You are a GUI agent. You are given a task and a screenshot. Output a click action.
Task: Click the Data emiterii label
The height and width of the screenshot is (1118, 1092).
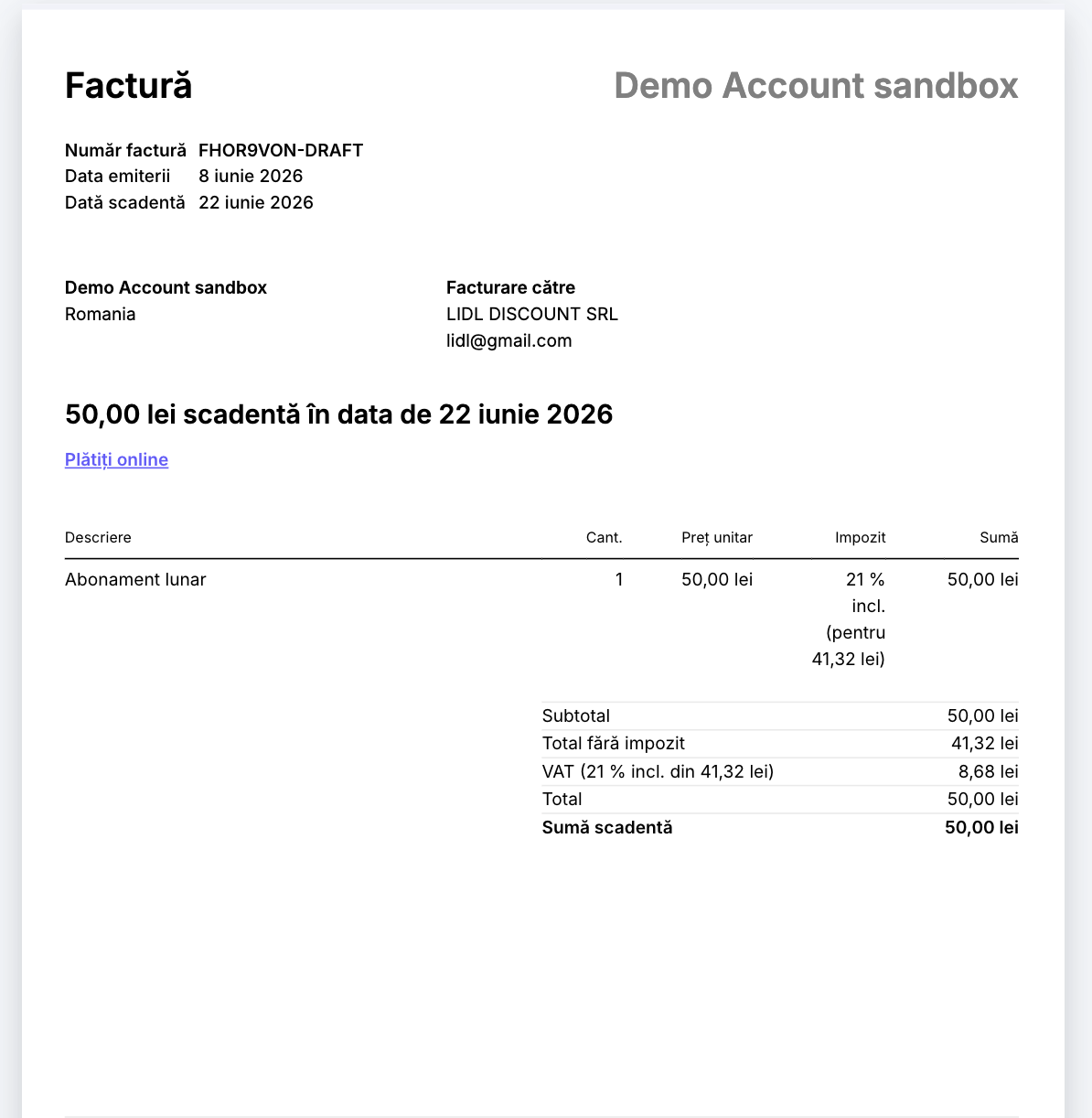[x=118, y=176]
